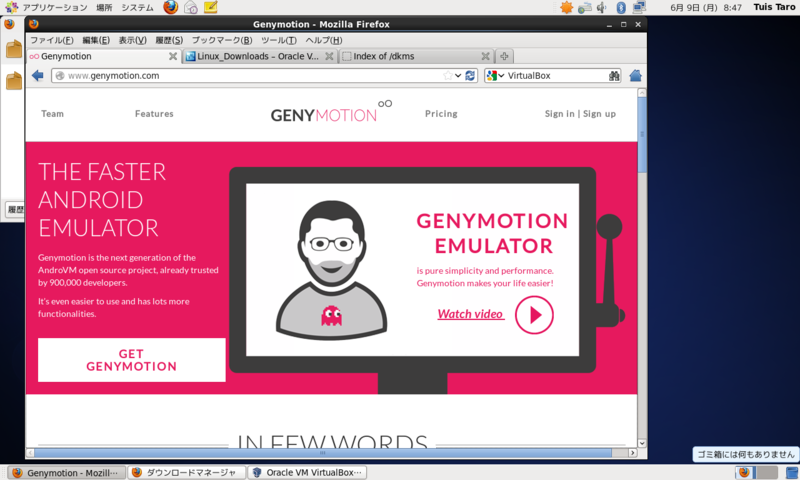Screen dimensions: 800x480
Task: Close the Genymotion tab
Action: click(173, 56)
